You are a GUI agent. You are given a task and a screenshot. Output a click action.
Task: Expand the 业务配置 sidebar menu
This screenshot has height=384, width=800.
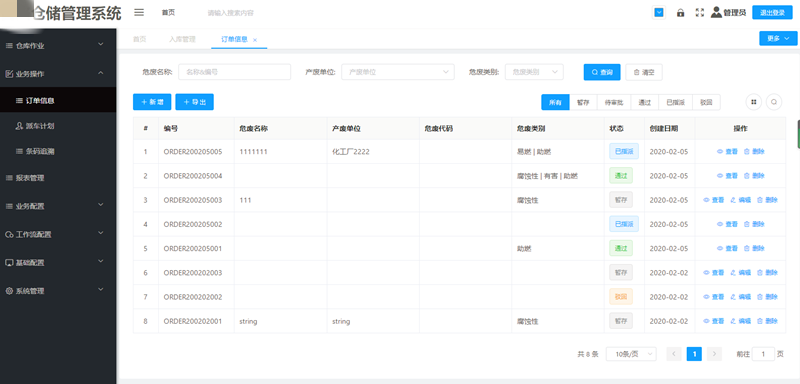58,206
